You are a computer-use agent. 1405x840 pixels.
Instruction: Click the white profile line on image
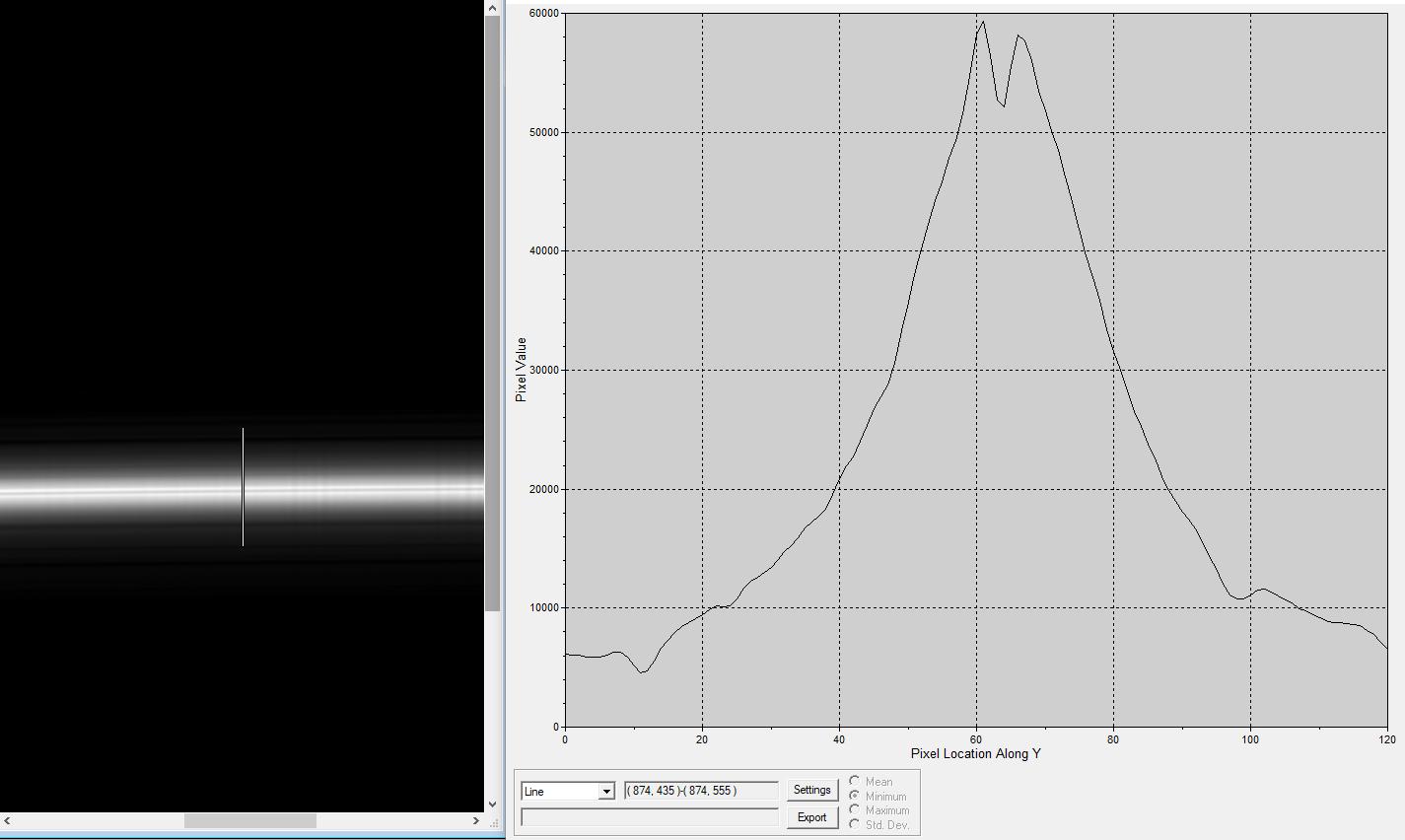pyautogui.click(x=243, y=487)
